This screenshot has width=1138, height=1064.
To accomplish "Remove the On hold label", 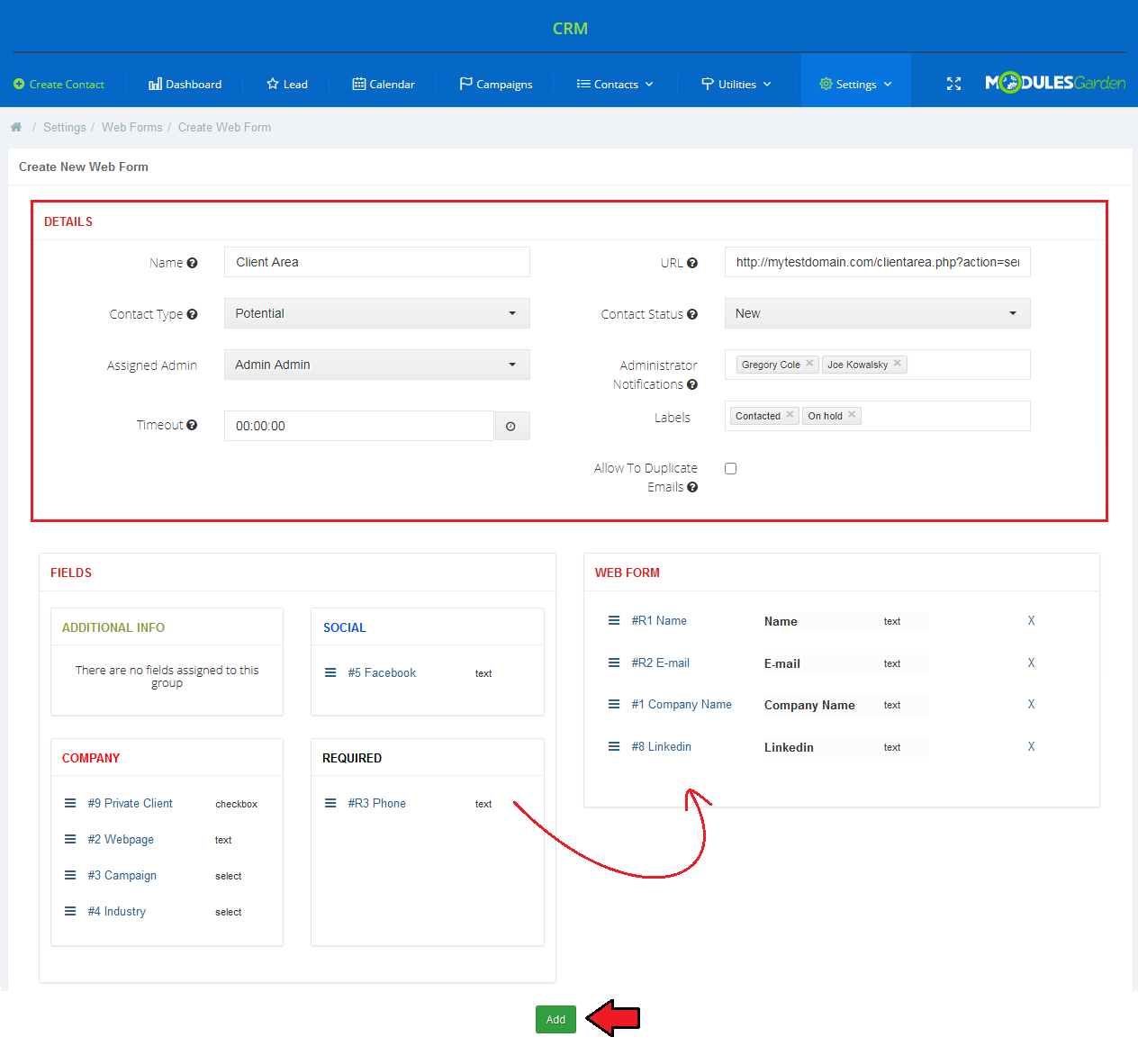I will [852, 415].
